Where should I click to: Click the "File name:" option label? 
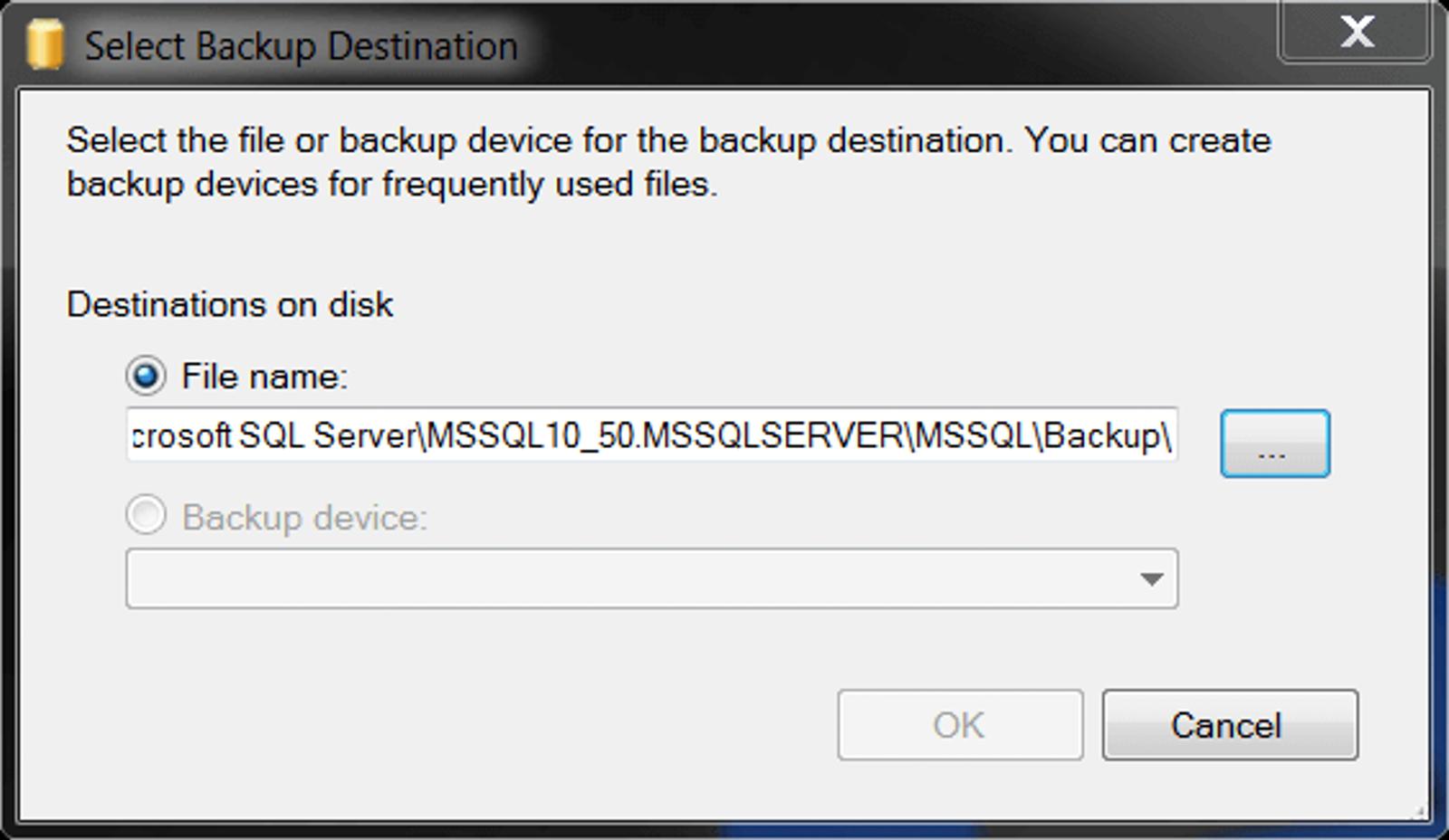(264, 377)
